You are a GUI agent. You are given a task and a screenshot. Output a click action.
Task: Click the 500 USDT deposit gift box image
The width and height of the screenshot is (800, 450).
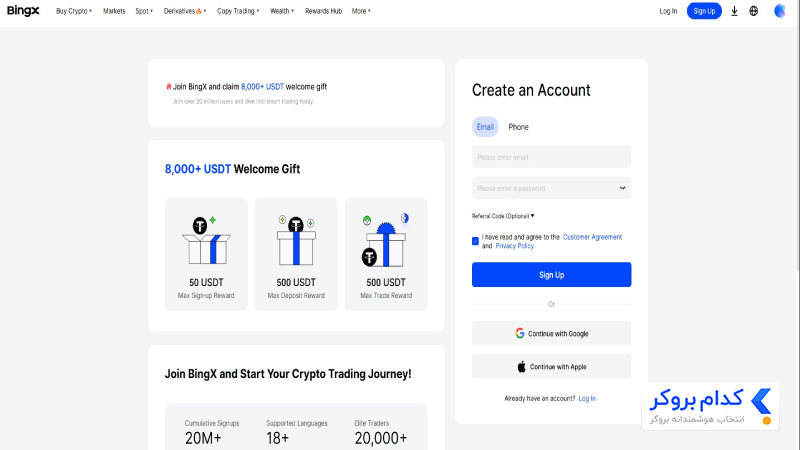296,241
